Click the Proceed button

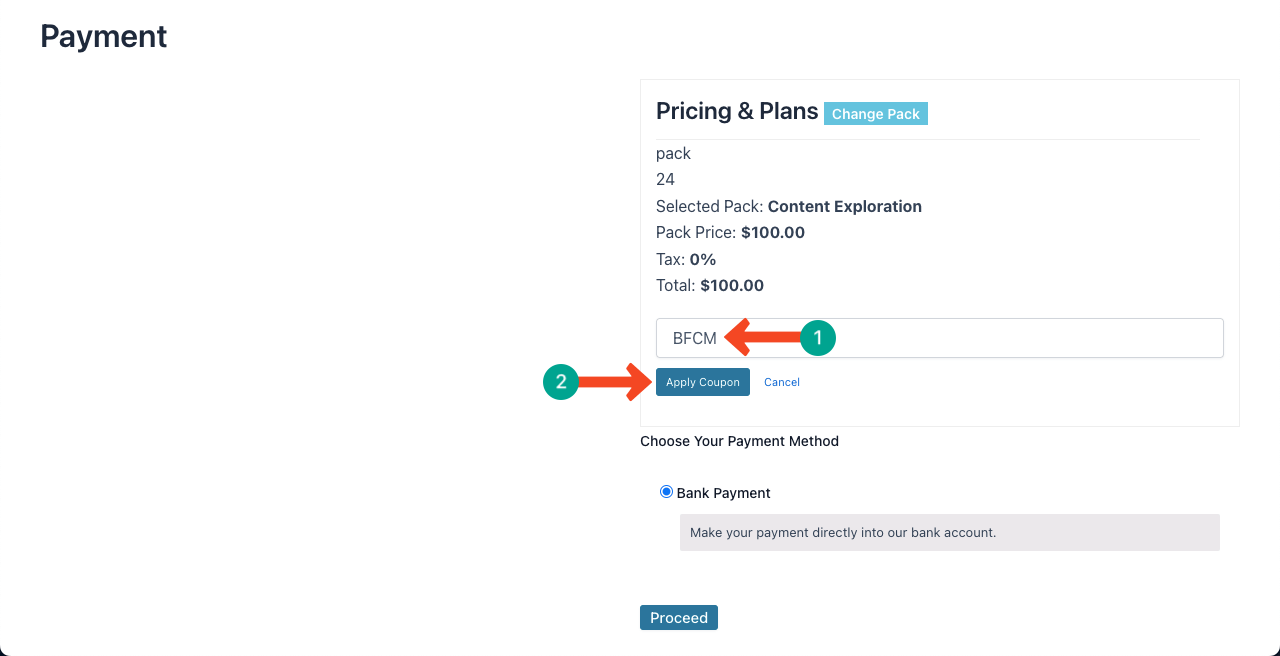coord(679,618)
